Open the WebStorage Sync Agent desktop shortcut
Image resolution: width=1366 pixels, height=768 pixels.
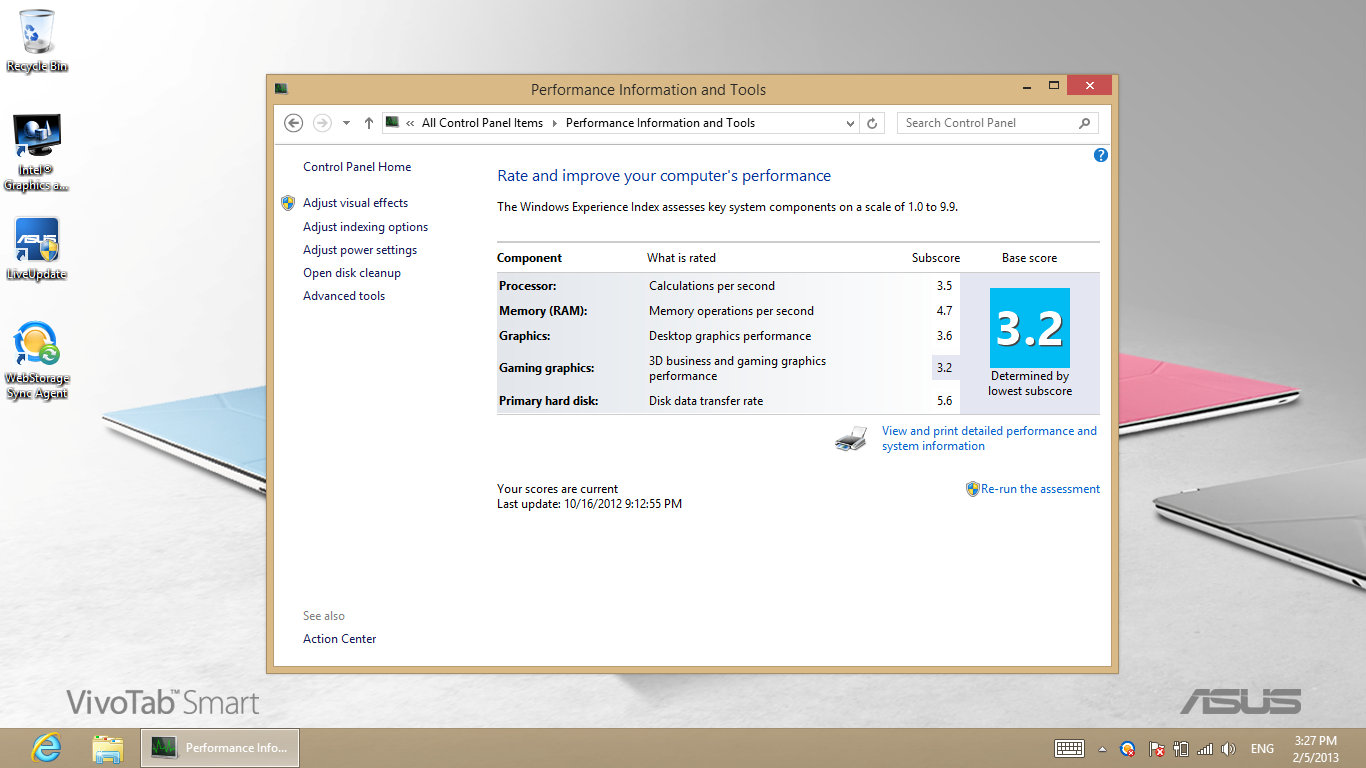tap(37, 361)
